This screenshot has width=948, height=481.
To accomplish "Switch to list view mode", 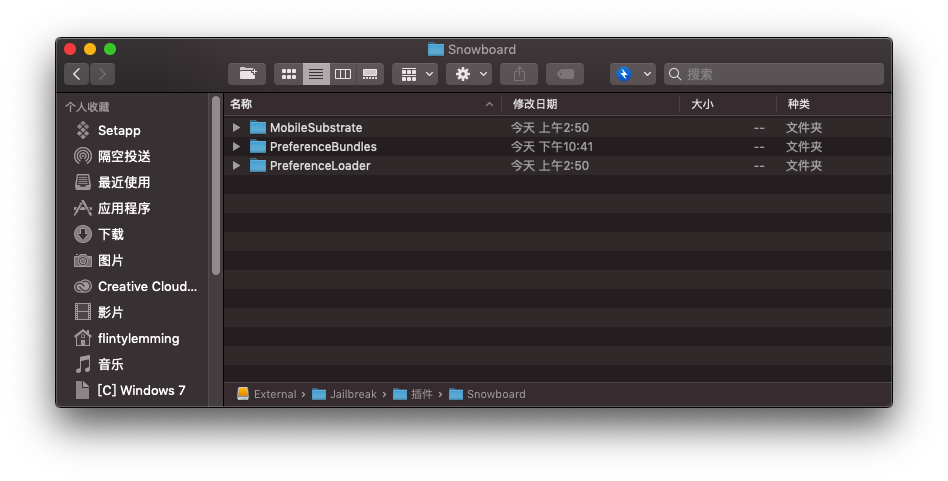I will (x=316, y=74).
